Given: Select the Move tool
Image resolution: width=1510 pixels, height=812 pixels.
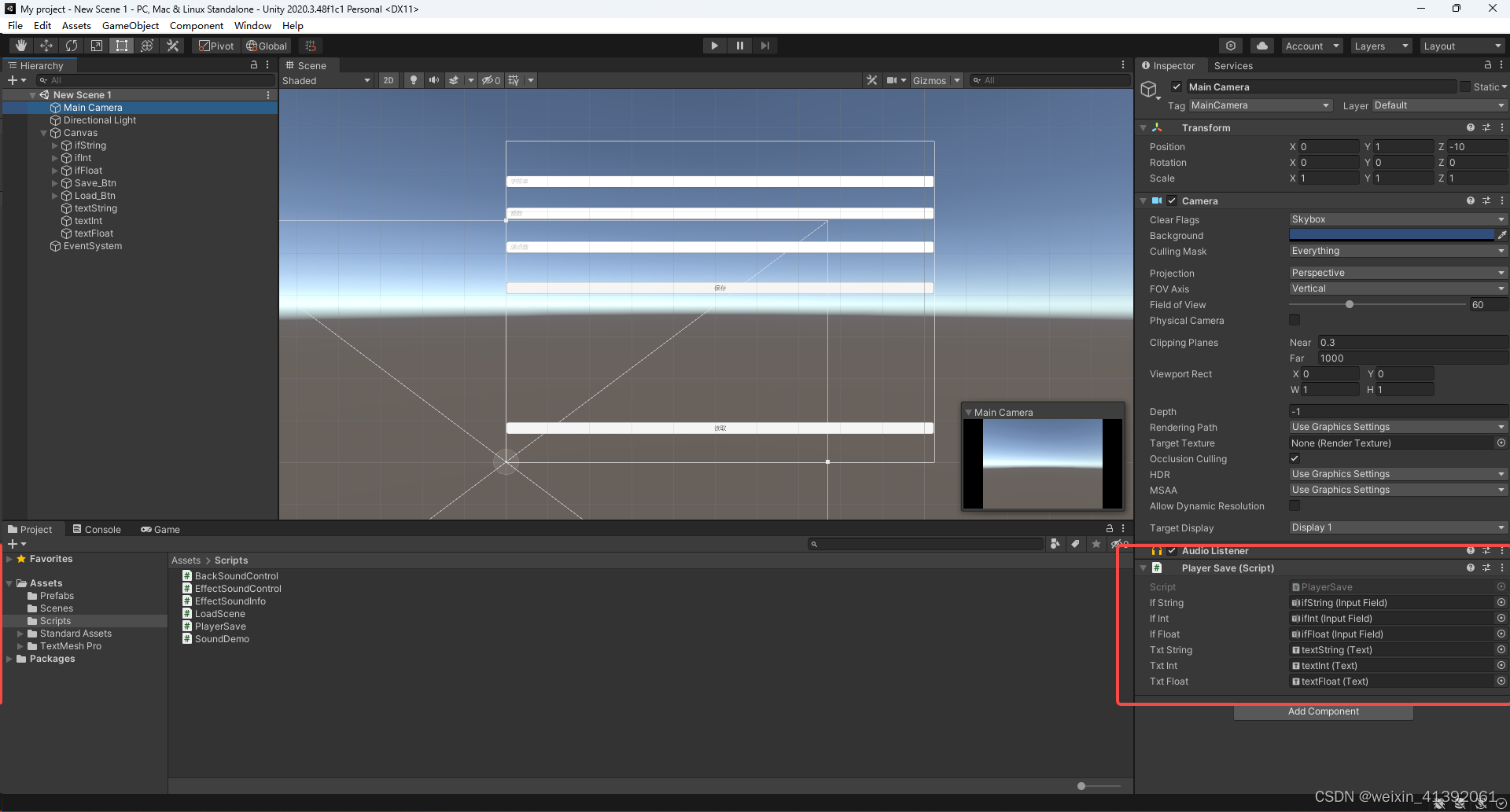Looking at the screenshot, I should tap(46, 45).
